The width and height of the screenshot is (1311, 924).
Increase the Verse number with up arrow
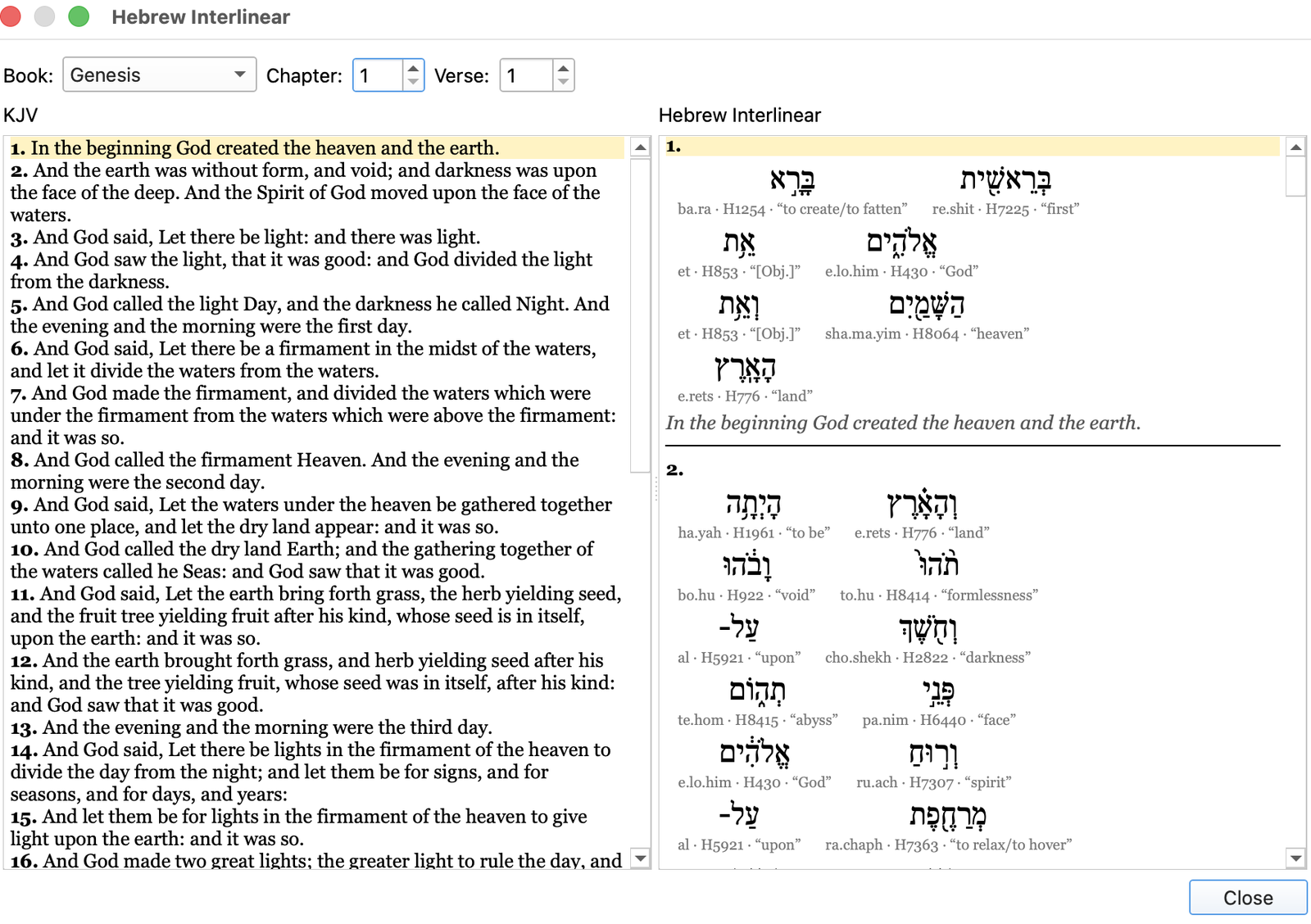pyautogui.click(x=563, y=68)
